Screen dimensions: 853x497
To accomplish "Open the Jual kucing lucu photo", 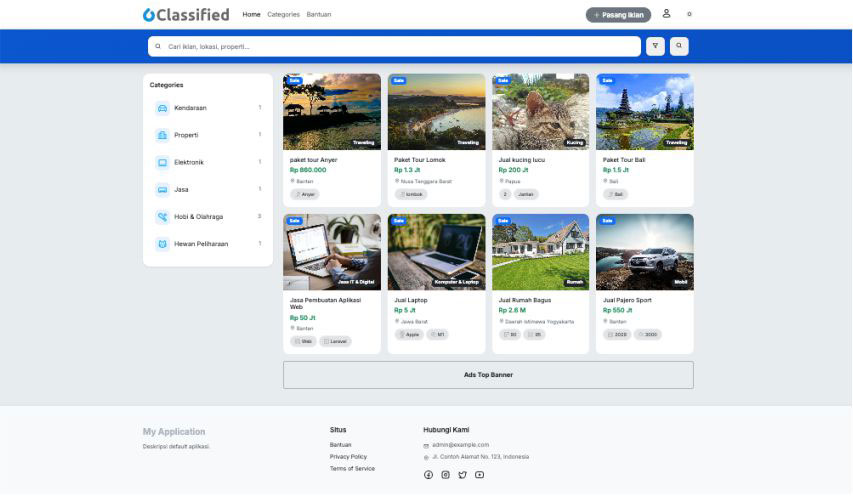I will click(541, 112).
